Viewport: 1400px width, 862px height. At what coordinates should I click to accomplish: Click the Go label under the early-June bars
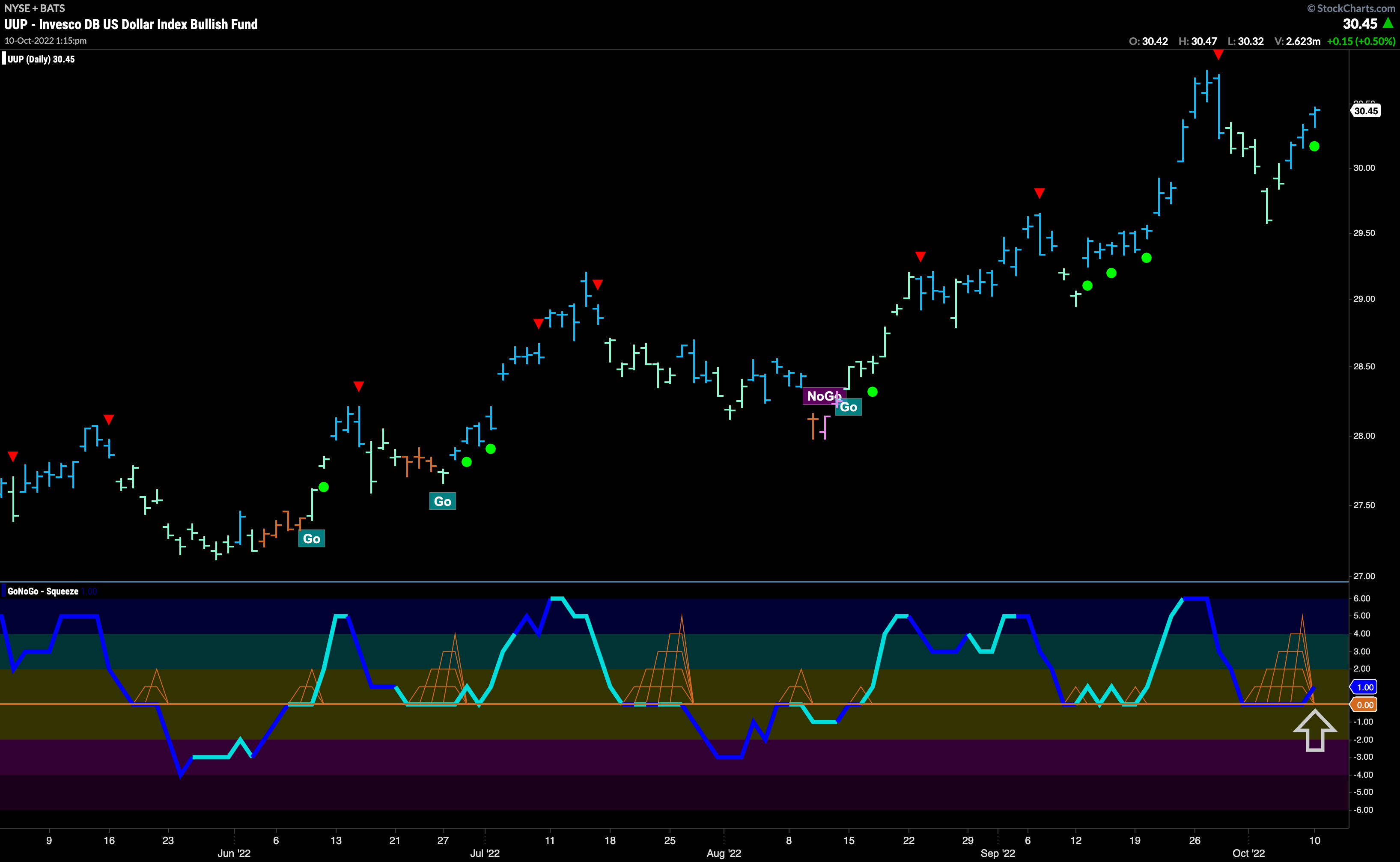point(311,539)
